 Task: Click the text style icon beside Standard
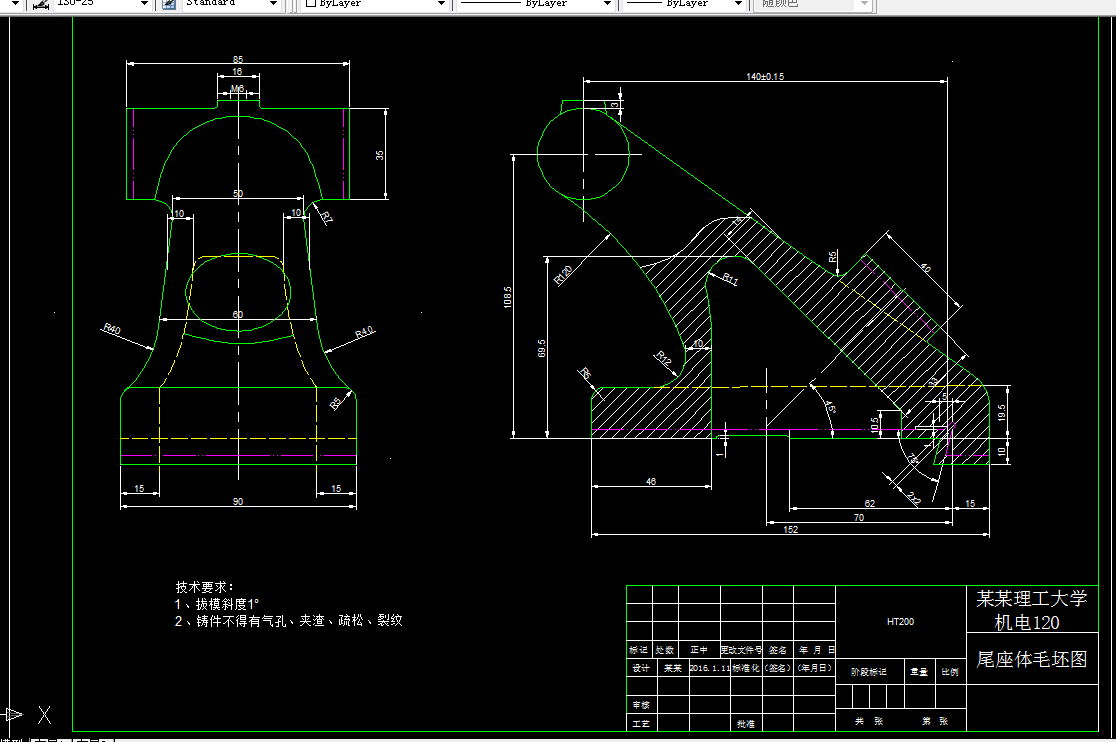pos(169,4)
